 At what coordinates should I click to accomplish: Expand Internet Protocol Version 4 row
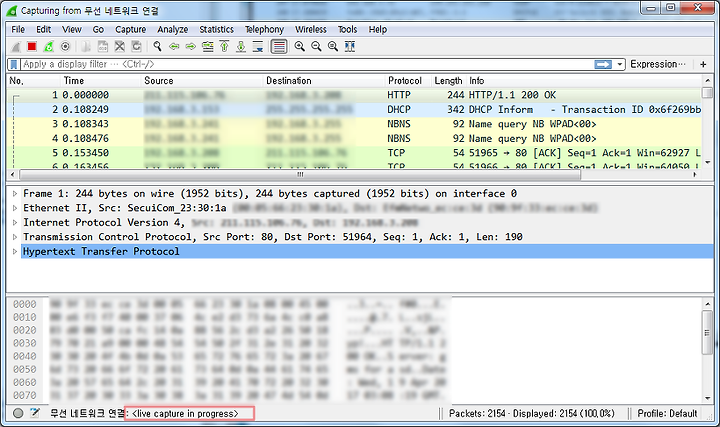pyautogui.click(x=15, y=223)
